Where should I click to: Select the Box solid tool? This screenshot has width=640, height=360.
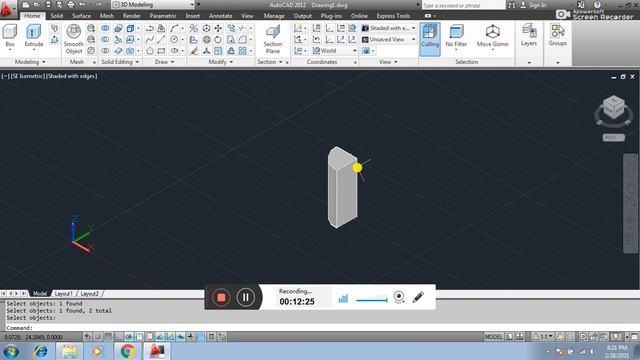(10, 36)
